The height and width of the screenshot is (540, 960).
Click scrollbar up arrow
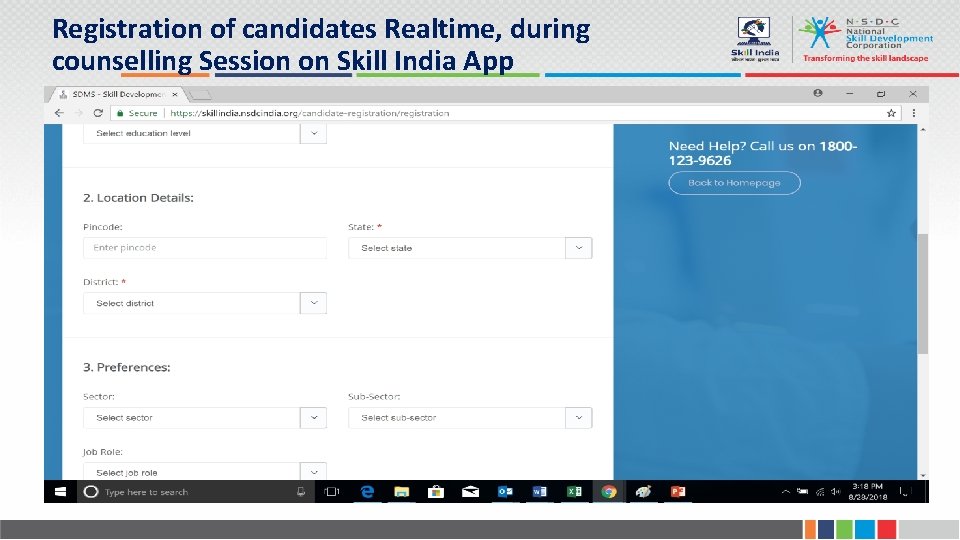922,129
